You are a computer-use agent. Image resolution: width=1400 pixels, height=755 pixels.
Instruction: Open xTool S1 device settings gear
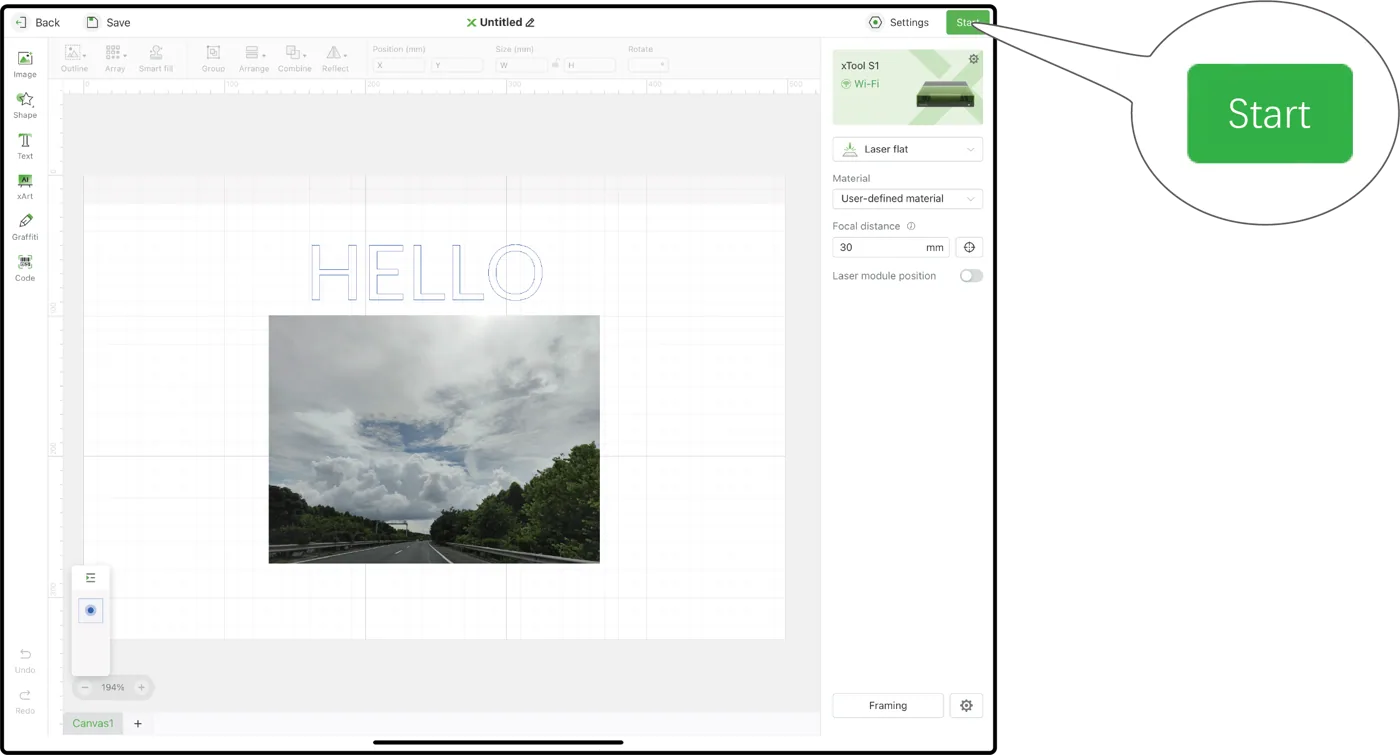(x=973, y=60)
